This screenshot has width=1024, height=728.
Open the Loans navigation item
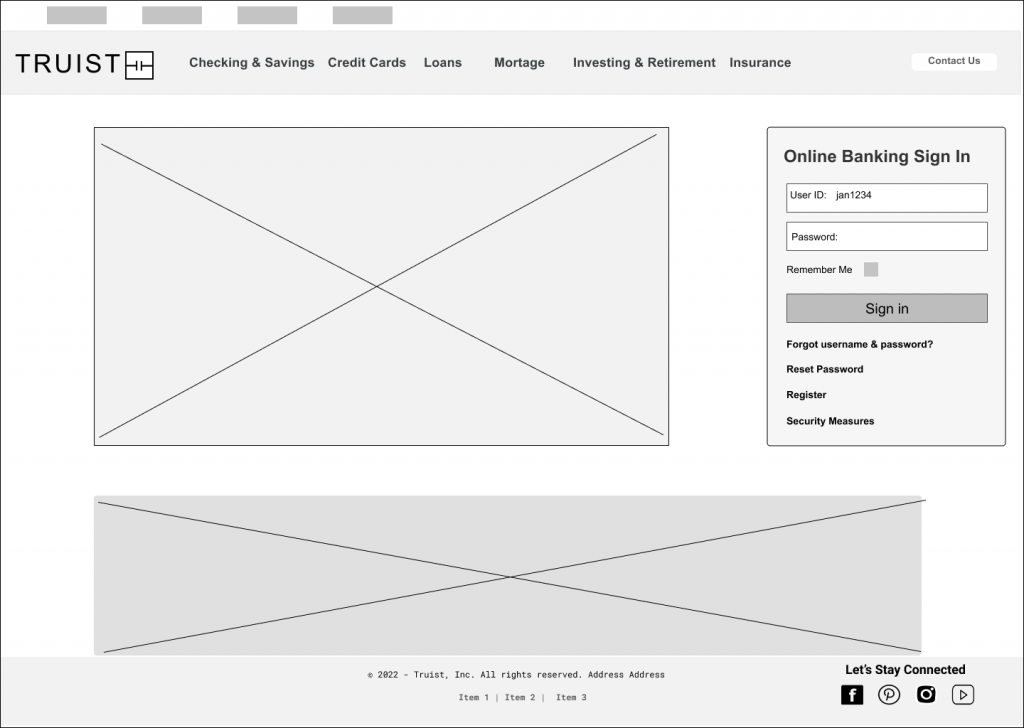(x=442, y=62)
